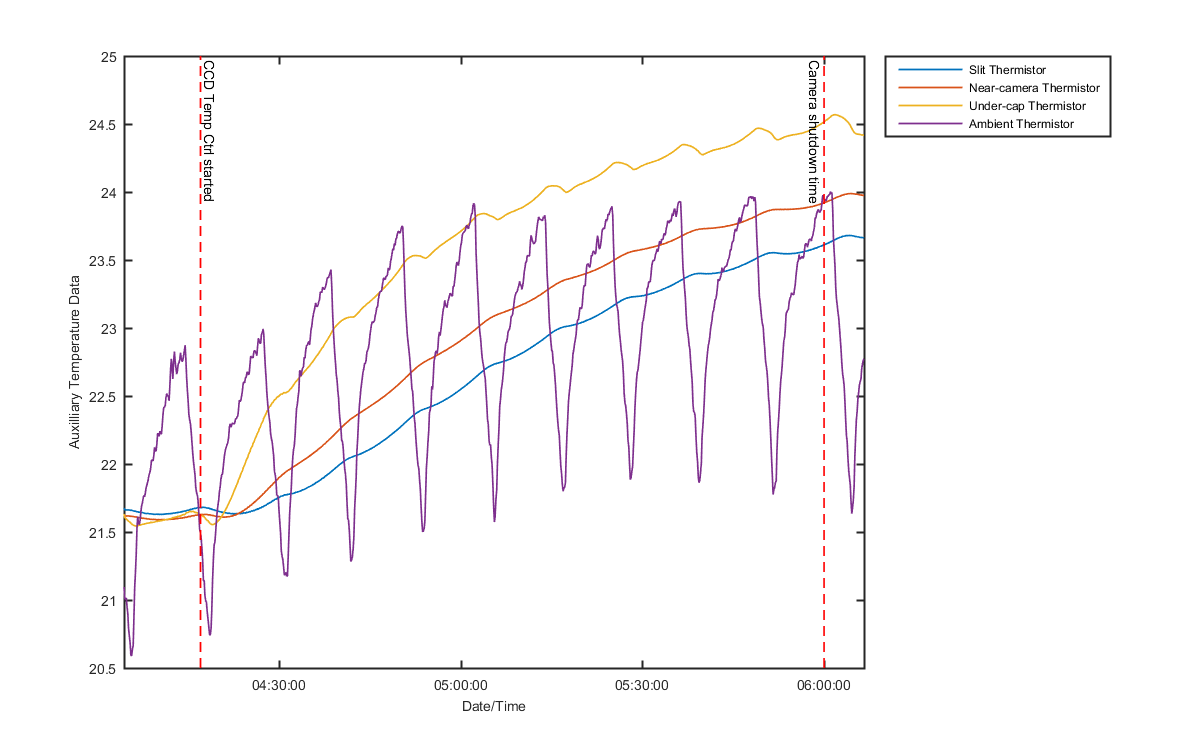Click the yellow Under-cap legend line
The width and height of the screenshot is (1200, 750).
tap(930, 106)
